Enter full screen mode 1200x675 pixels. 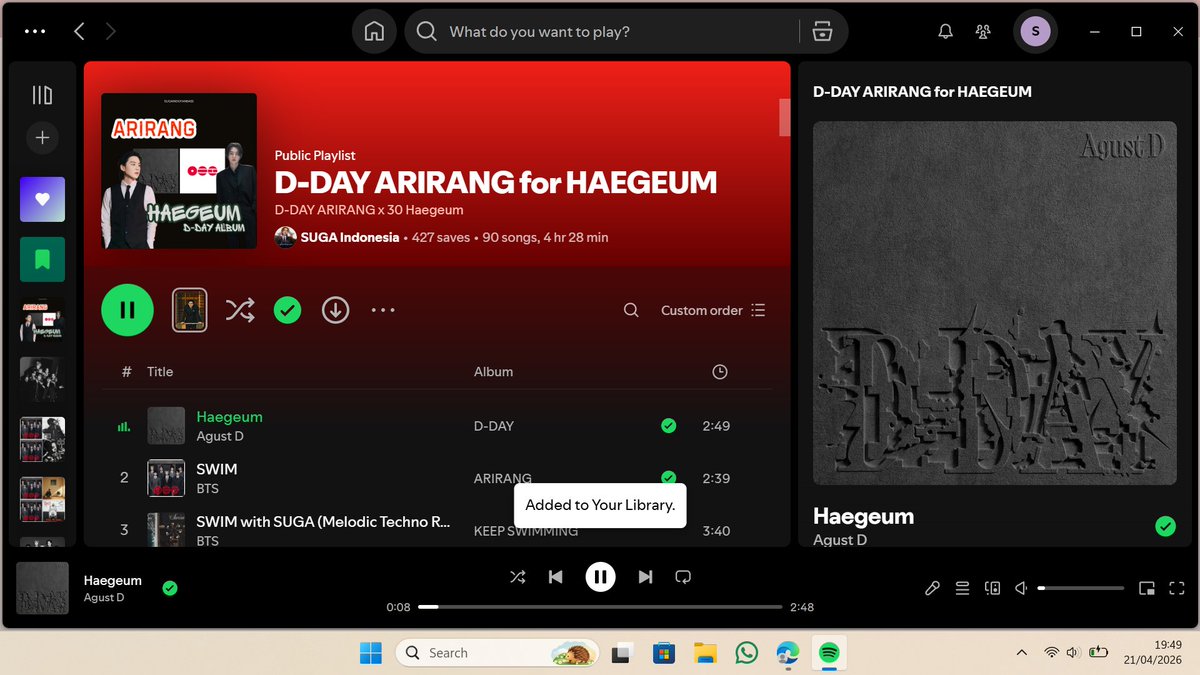tap(1177, 588)
